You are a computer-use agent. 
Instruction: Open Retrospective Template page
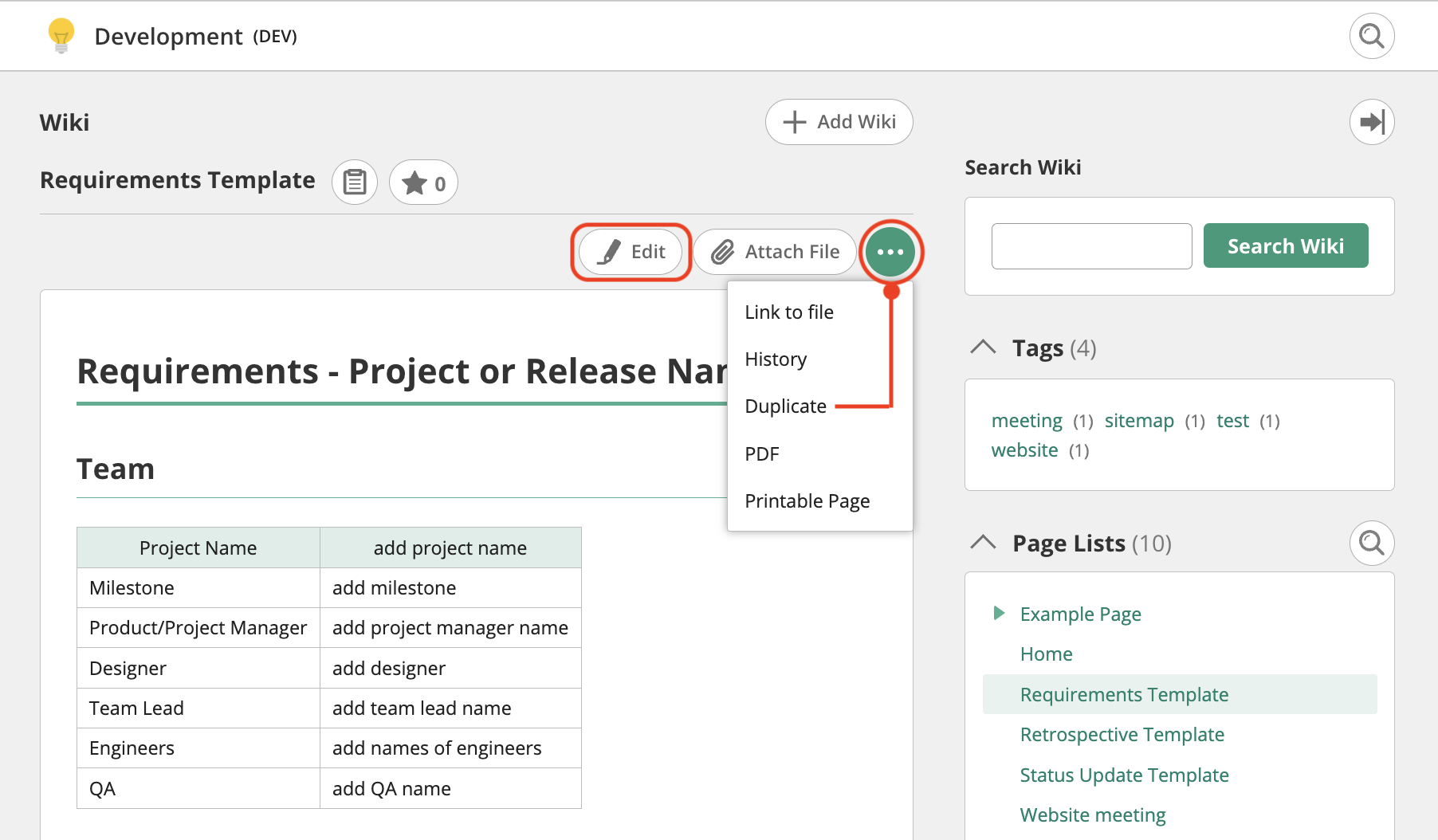coord(1122,735)
